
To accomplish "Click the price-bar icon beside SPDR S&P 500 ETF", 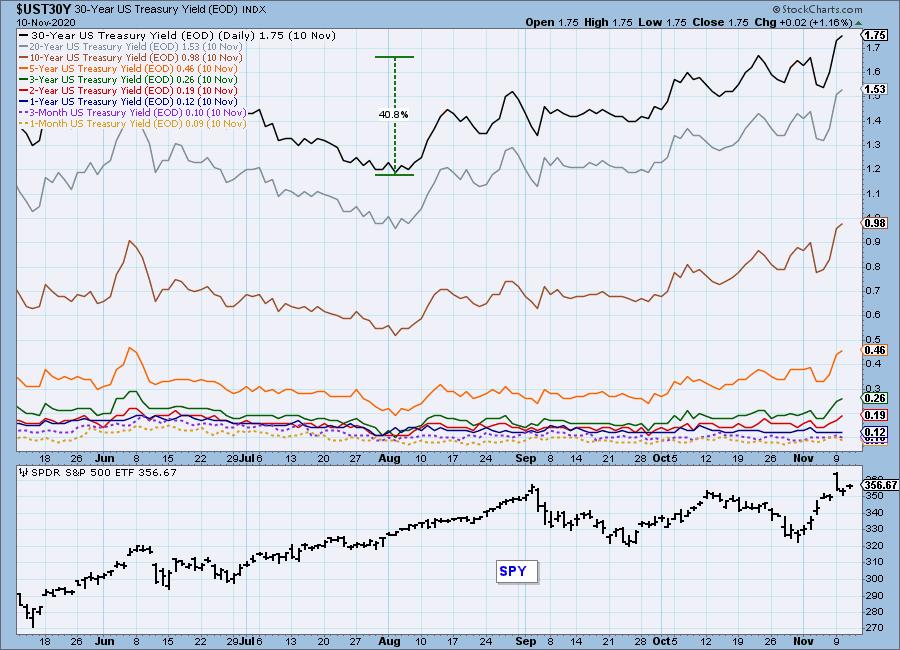I will pyautogui.click(x=24, y=473).
